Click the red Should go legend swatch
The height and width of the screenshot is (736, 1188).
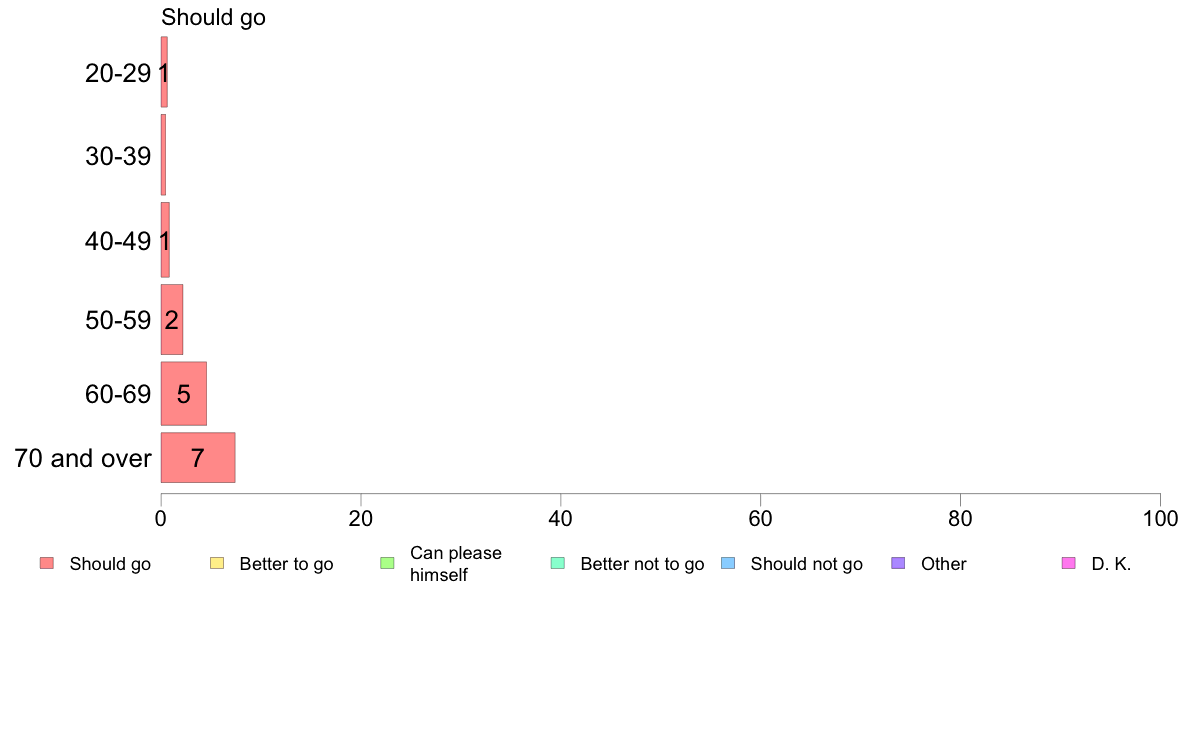coord(47,563)
